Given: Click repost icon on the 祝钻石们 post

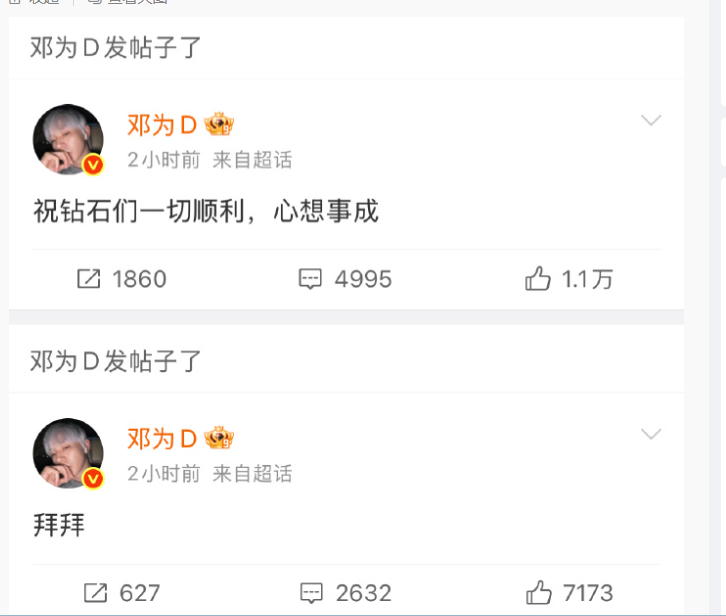Looking at the screenshot, I should [x=88, y=279].
